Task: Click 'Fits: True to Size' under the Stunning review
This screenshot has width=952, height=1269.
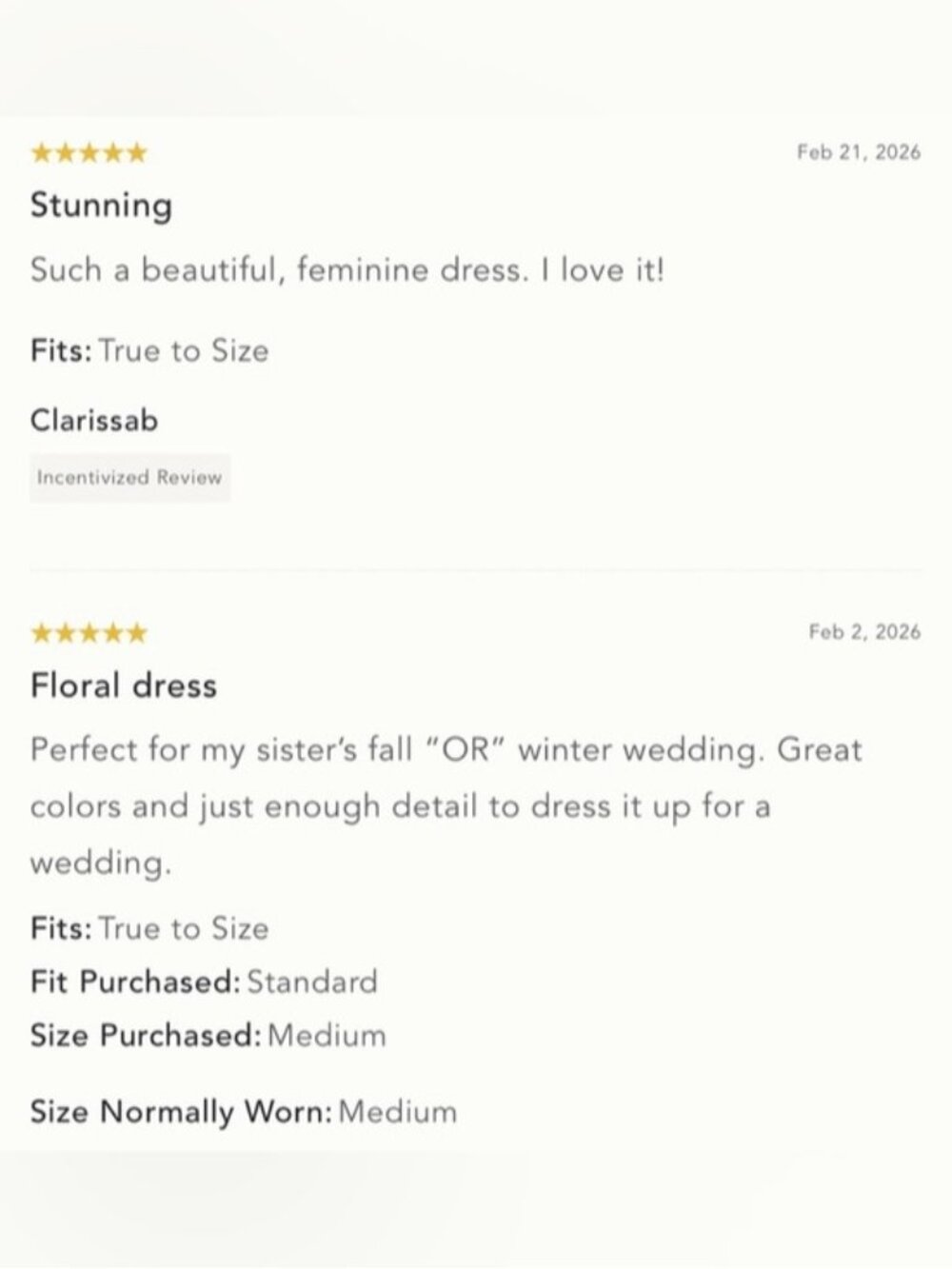Action: coord(149,350)
